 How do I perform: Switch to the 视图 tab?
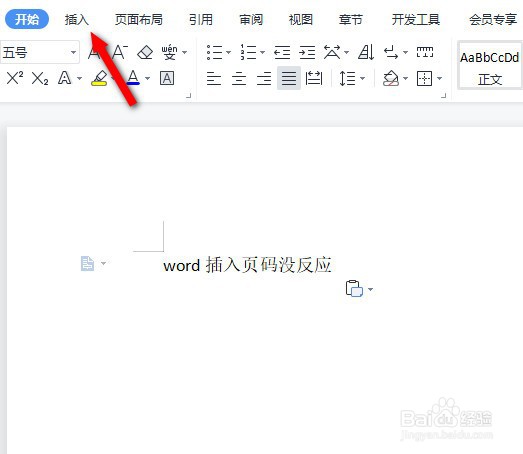301,20
